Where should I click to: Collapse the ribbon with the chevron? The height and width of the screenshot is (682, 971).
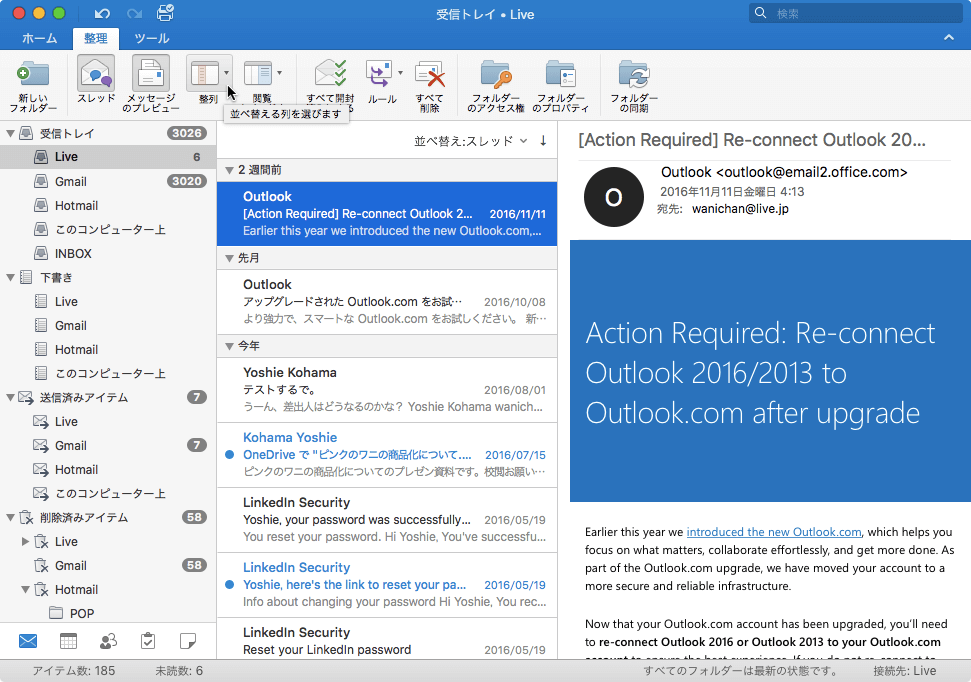pyautogui.click(x=949, y=38)
